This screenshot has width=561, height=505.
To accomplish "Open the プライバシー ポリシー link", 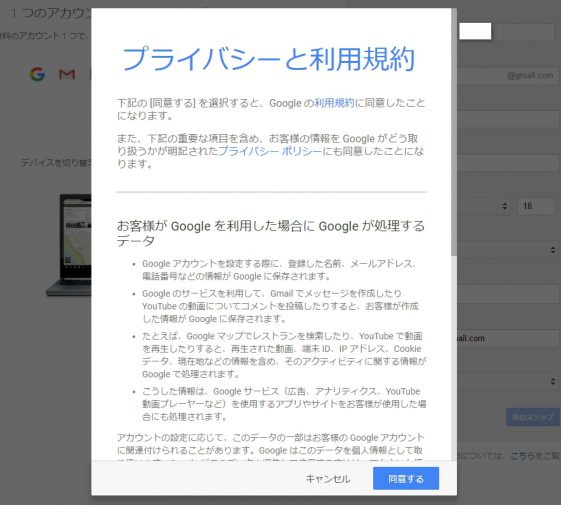I will pyautogui.click(x=270, y=151).
